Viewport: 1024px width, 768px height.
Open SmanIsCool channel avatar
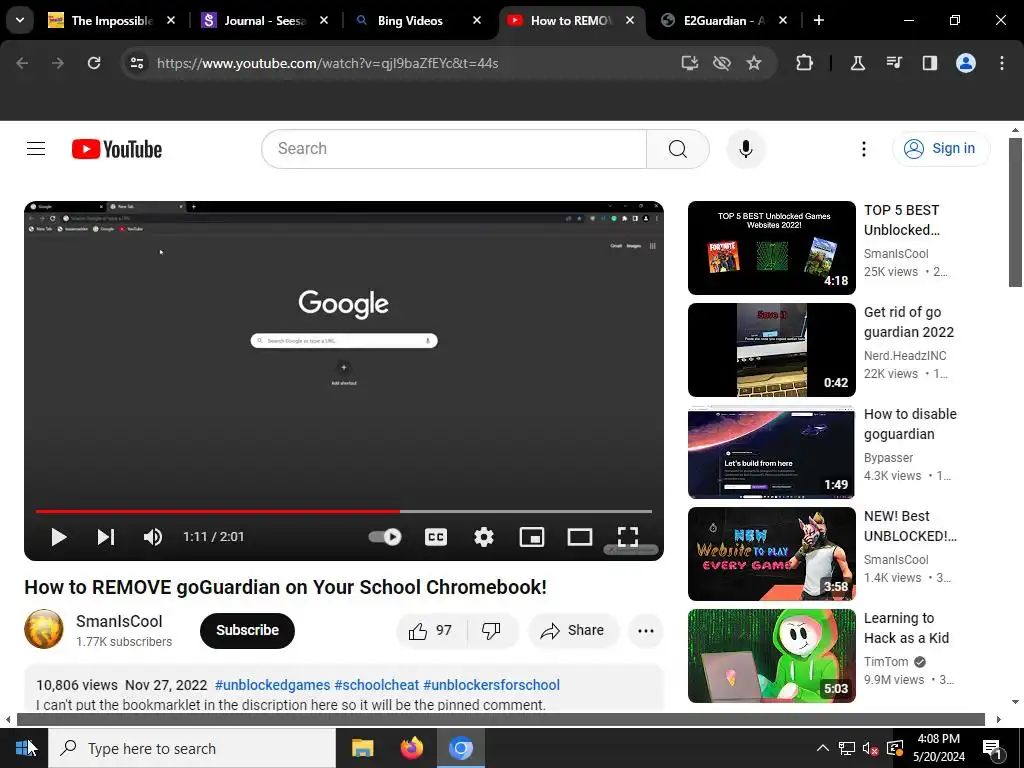(44, 630)
